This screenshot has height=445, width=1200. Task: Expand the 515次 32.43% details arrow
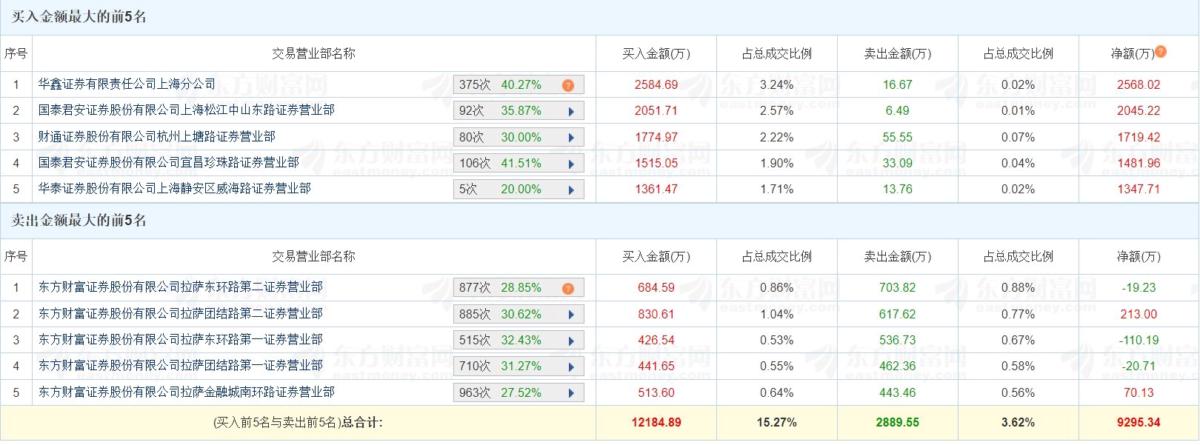571,341
